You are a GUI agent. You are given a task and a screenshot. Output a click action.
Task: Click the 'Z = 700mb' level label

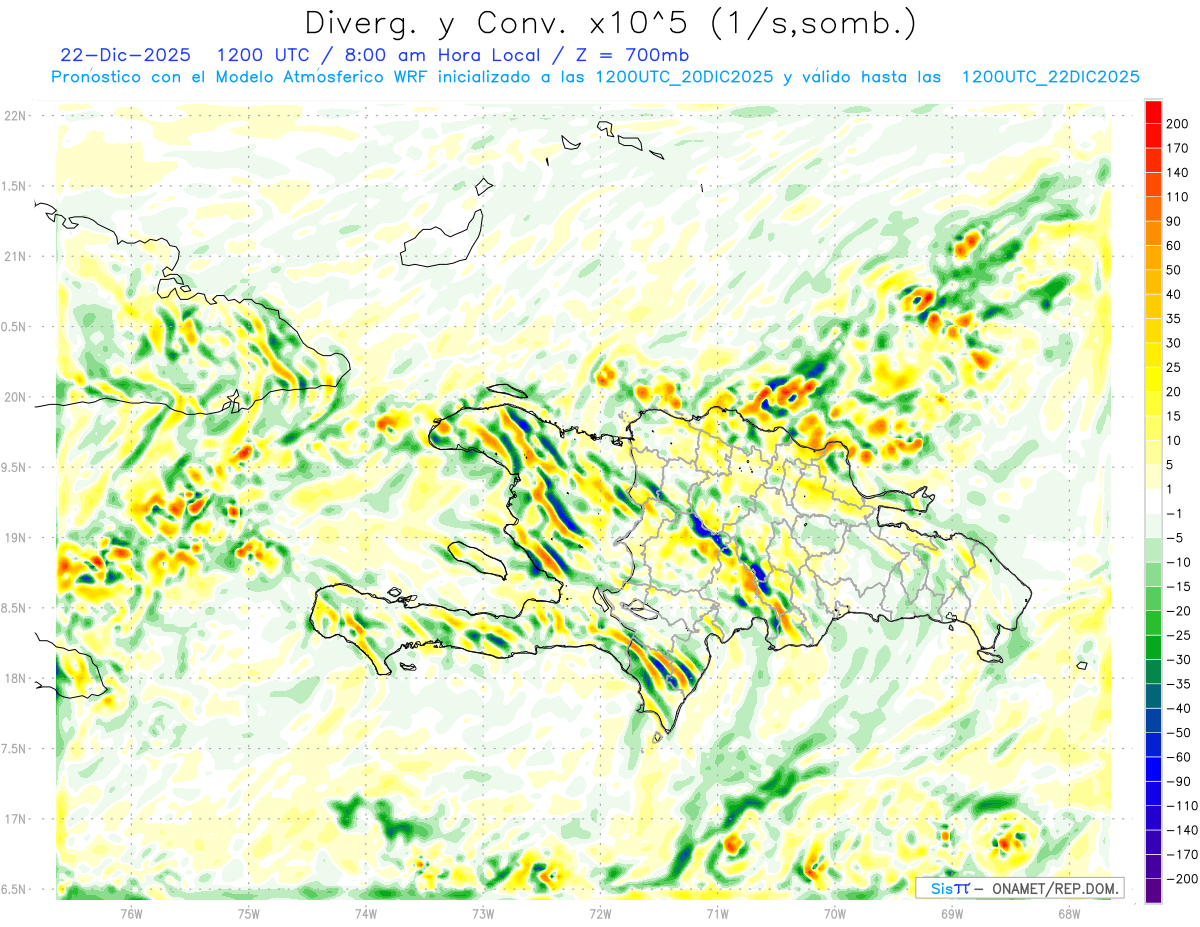pyautogui.click(x=632, y=54)
